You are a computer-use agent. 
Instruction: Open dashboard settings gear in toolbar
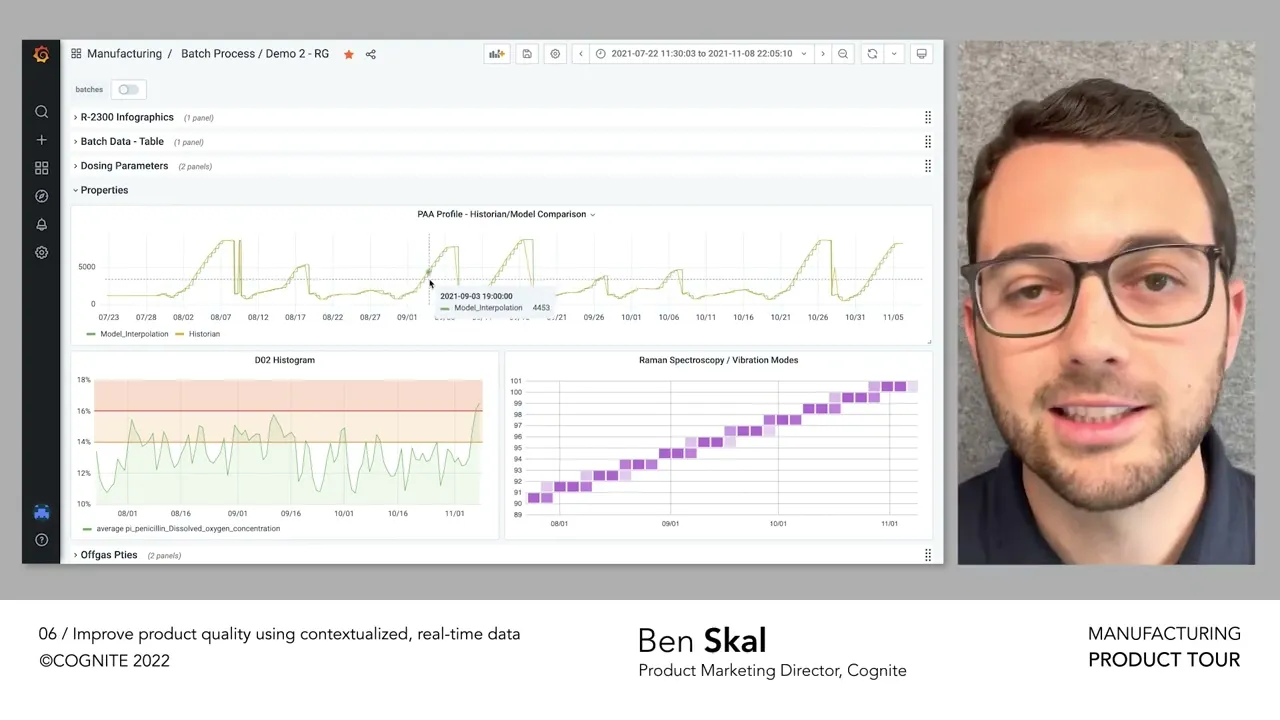click(x=555, y=54)
